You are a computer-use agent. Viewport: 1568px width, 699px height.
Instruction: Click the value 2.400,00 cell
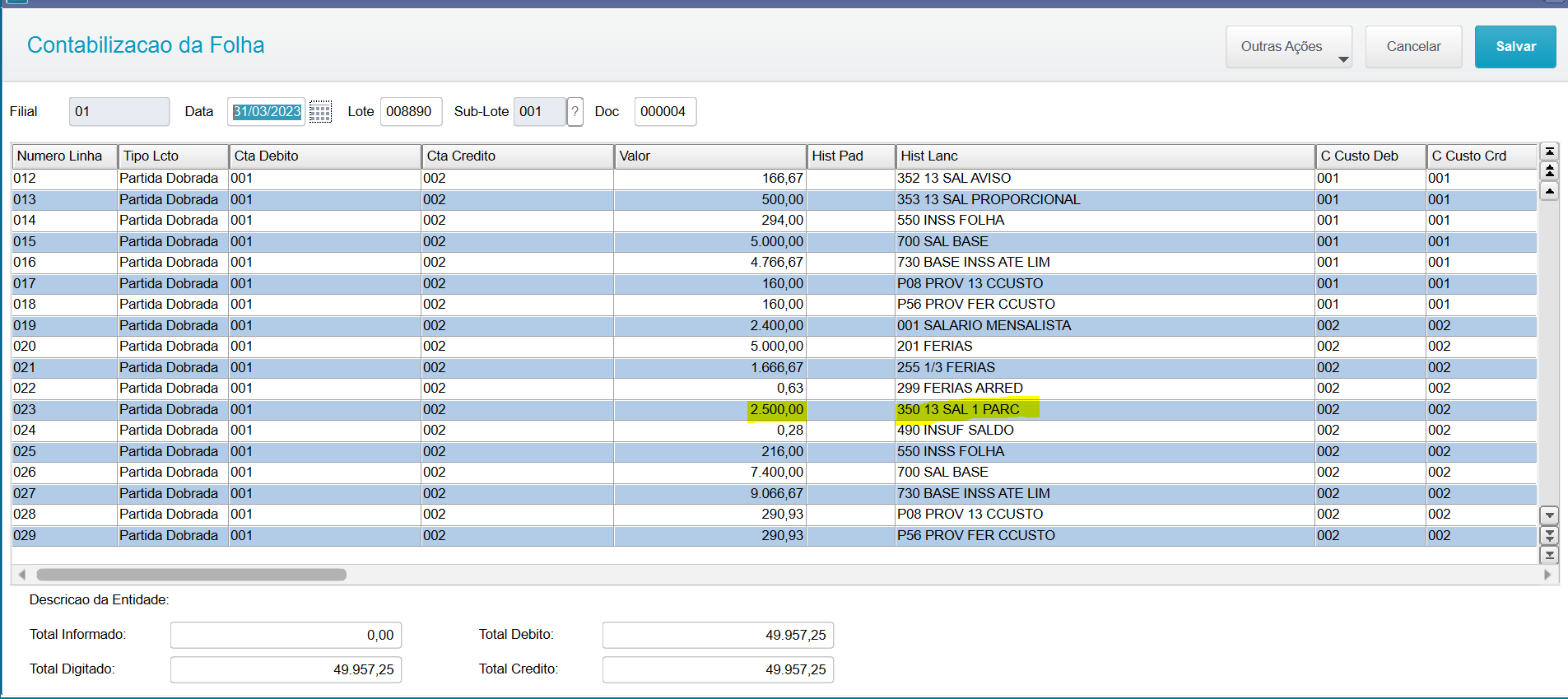710,325
